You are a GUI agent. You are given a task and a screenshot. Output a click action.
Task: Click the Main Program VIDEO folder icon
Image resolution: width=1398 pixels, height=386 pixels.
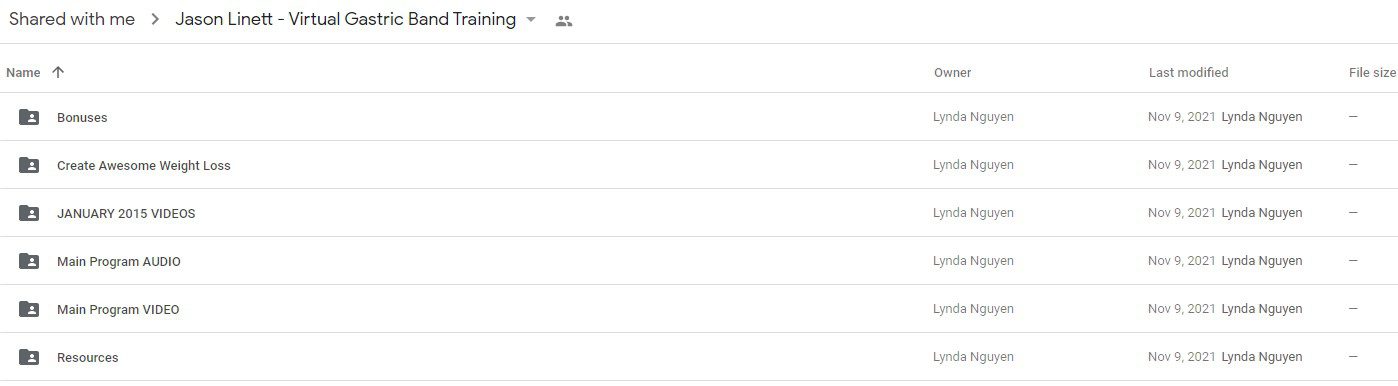click(29, 309)
